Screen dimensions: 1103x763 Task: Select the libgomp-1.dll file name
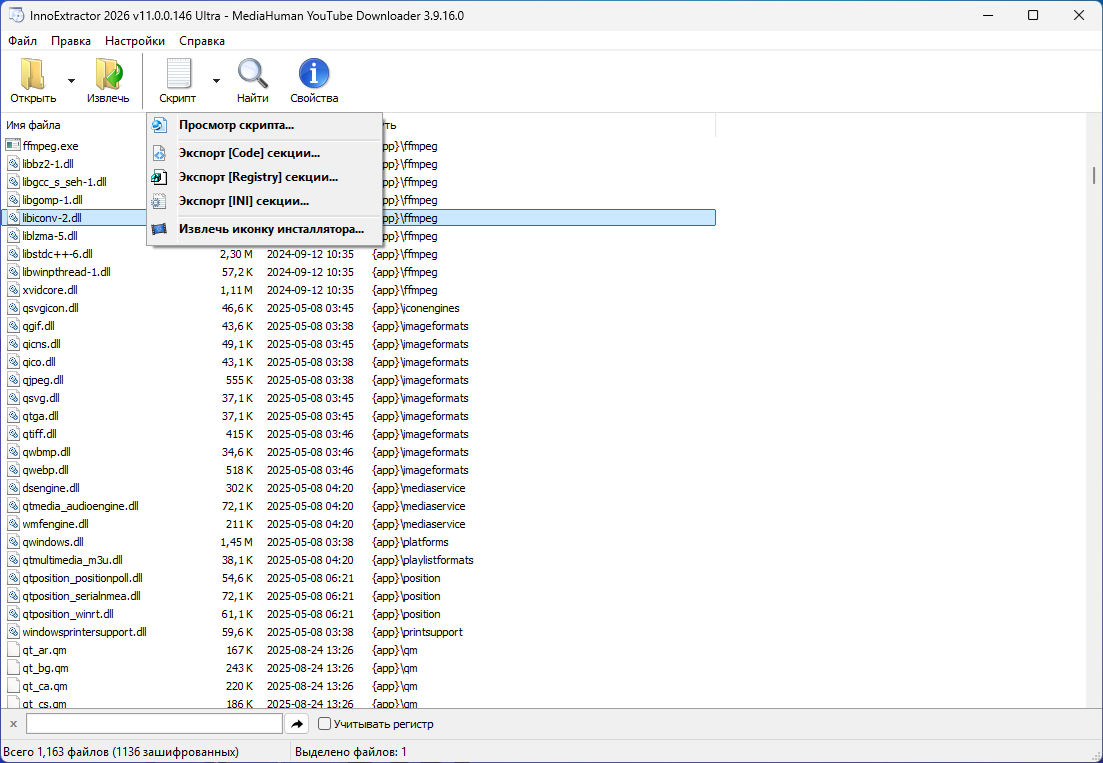click(52, 200)
